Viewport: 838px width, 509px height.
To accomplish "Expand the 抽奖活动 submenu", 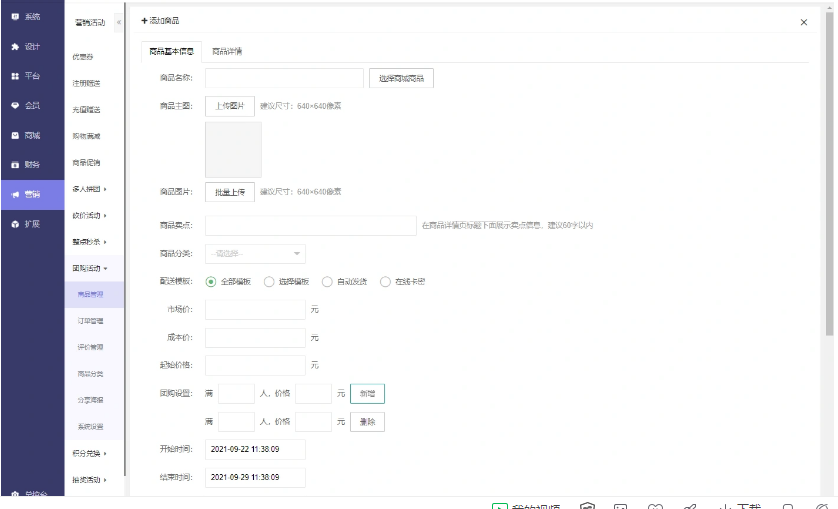I will click(x=89, y=480).
